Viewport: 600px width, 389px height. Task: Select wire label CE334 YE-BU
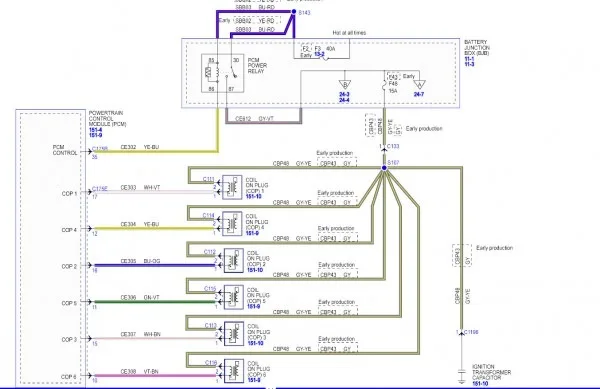[x=140, y=224]
